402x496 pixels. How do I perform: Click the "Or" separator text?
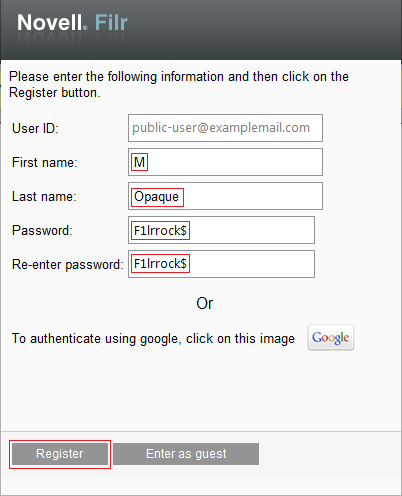tap(204, 303)
